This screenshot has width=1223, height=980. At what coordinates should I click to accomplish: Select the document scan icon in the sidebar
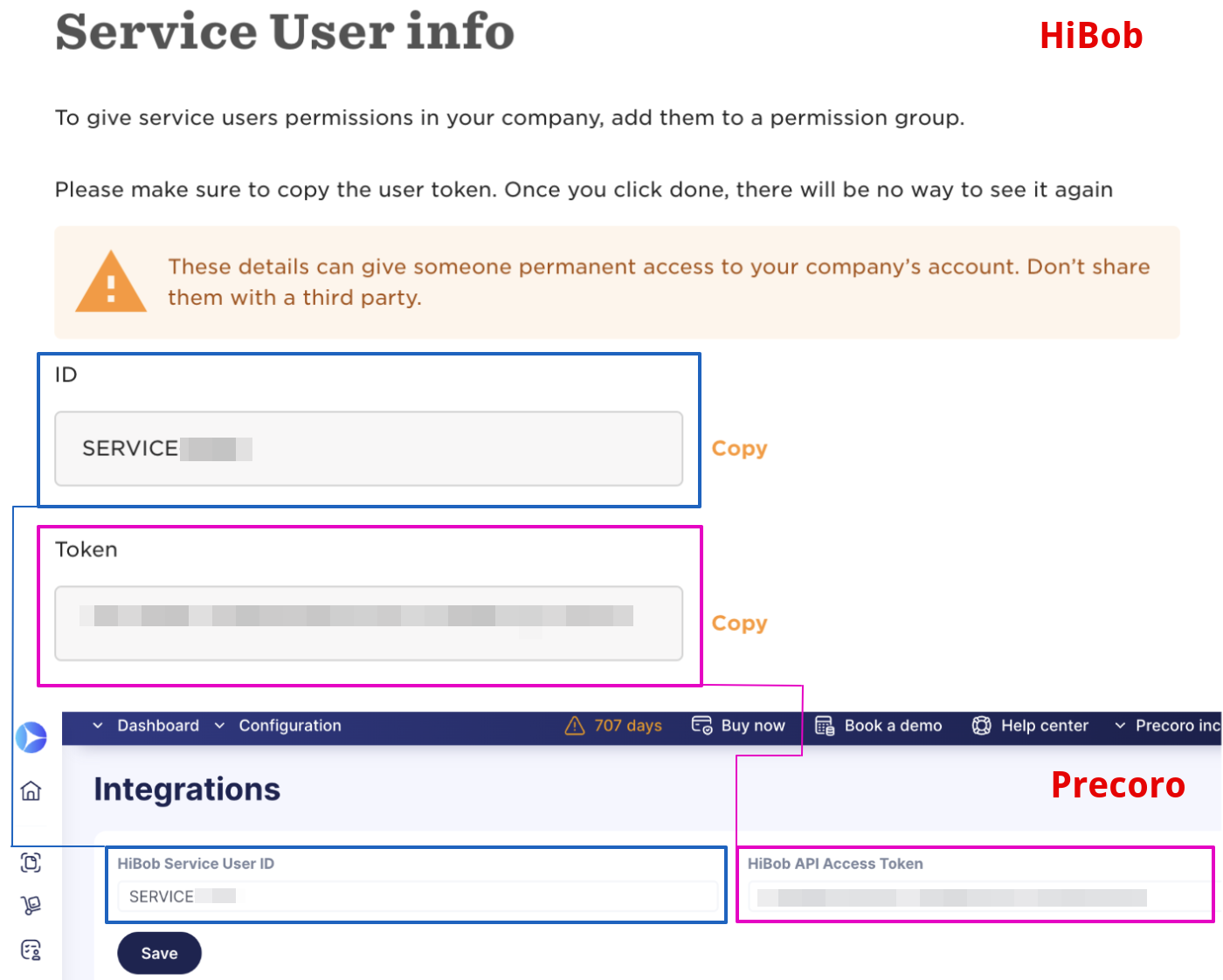tap(31, 862)
